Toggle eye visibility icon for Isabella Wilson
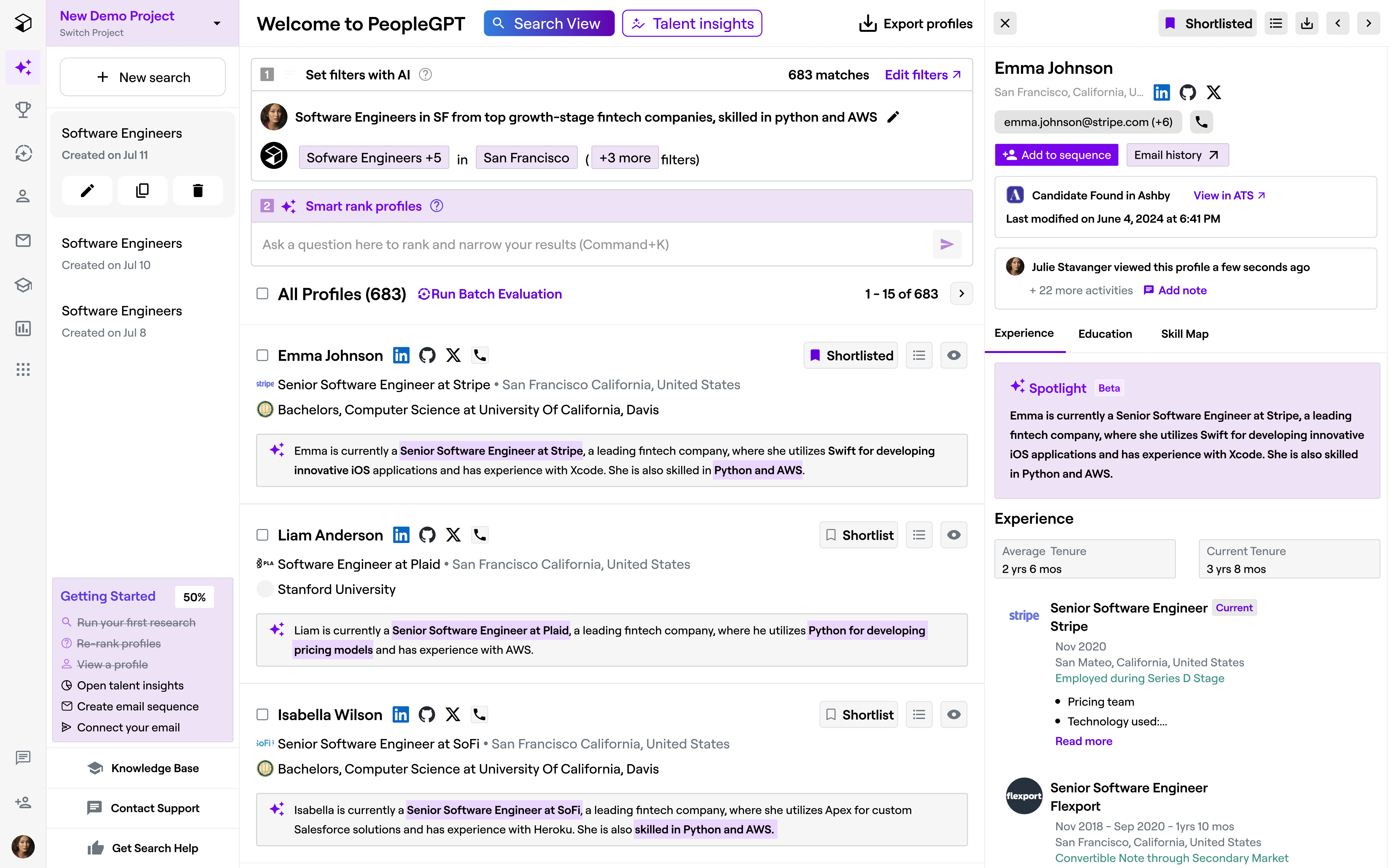Screen dimensions: 1389x868 pos(953,715)
